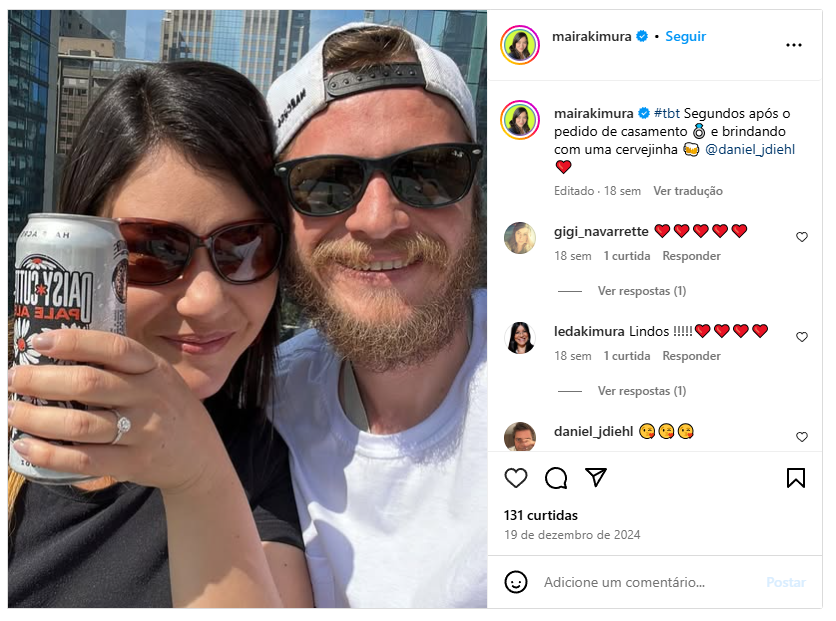The width and height of the screenshot is (836, 621).
Task: Expand replies under ledakimura's comment
Action: pyautogui.click(x=641, y=391)
